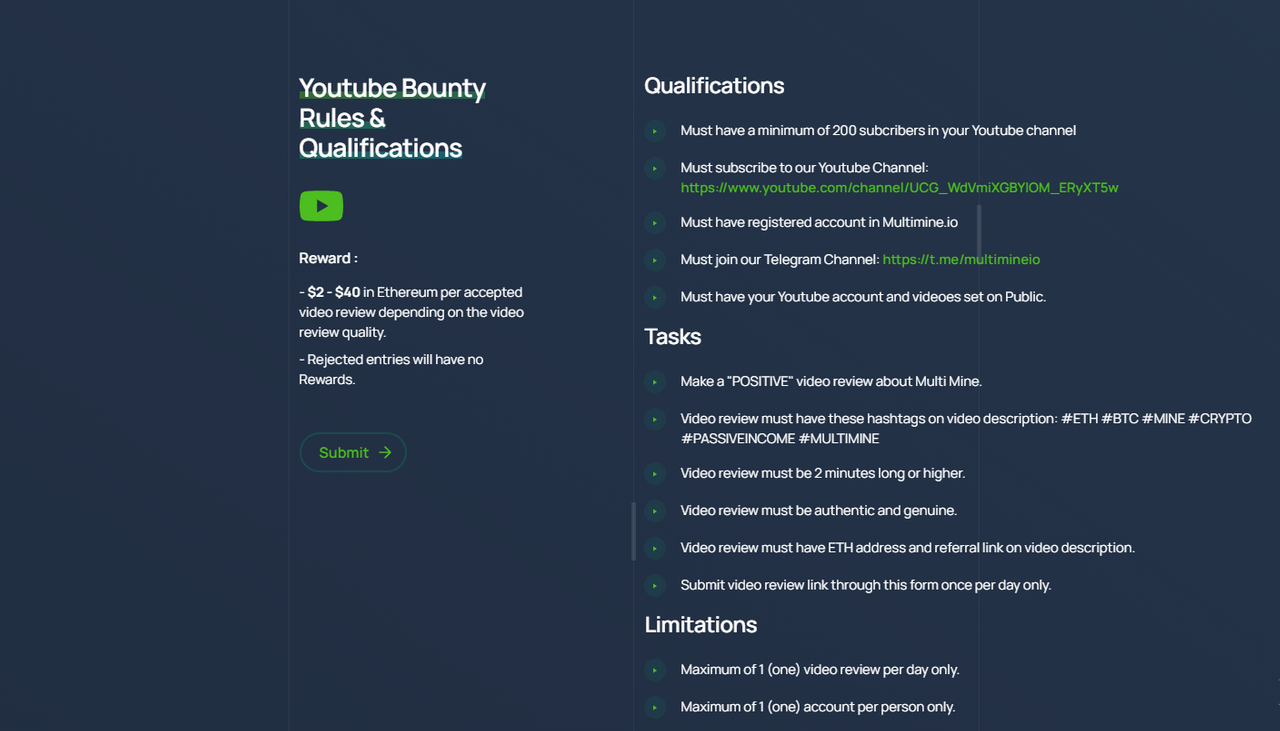Image resolution: width=1280 pixels, height=731 pixels.
Task: Click Video review must be authentic and genuine text
Action: pos(819,510)
